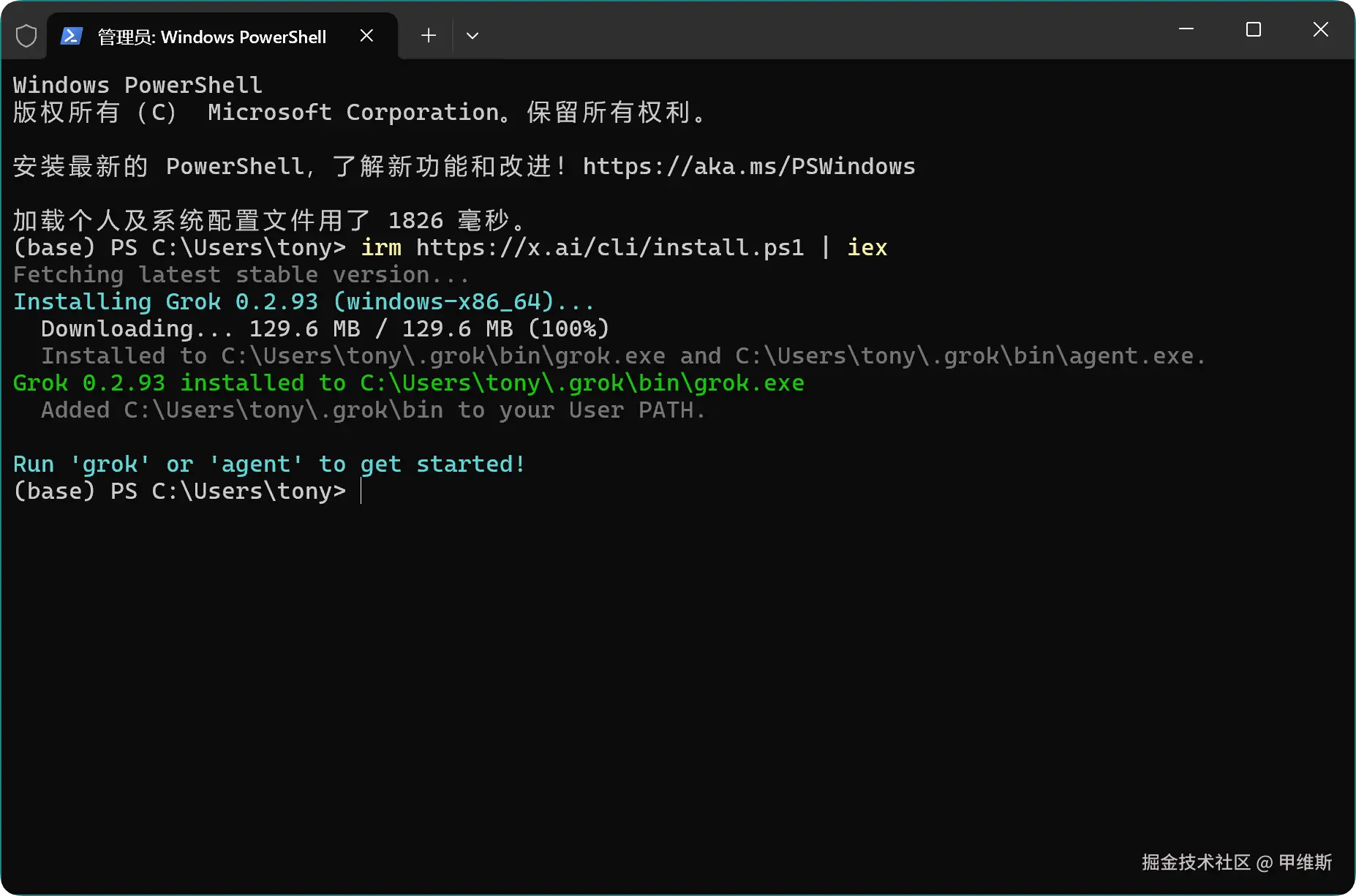Click the Downloading 129.6 MB progress line
This screenshot has height=896, width=1356.
tap(325, 329)
